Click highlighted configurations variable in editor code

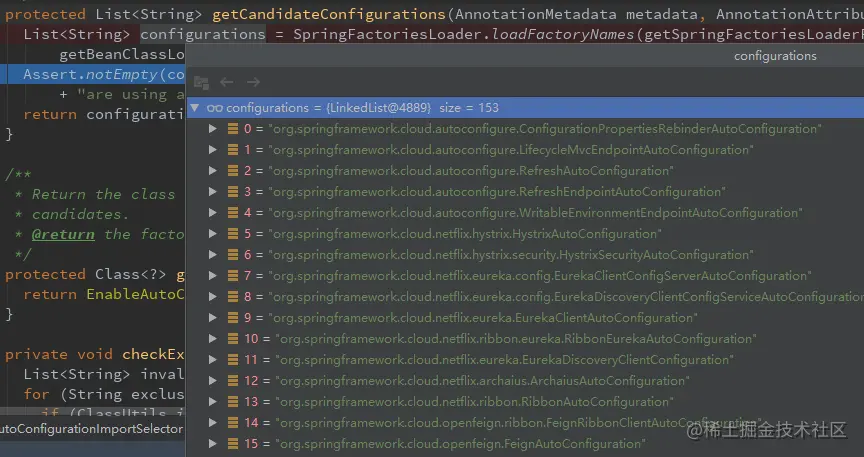(203, 34)
